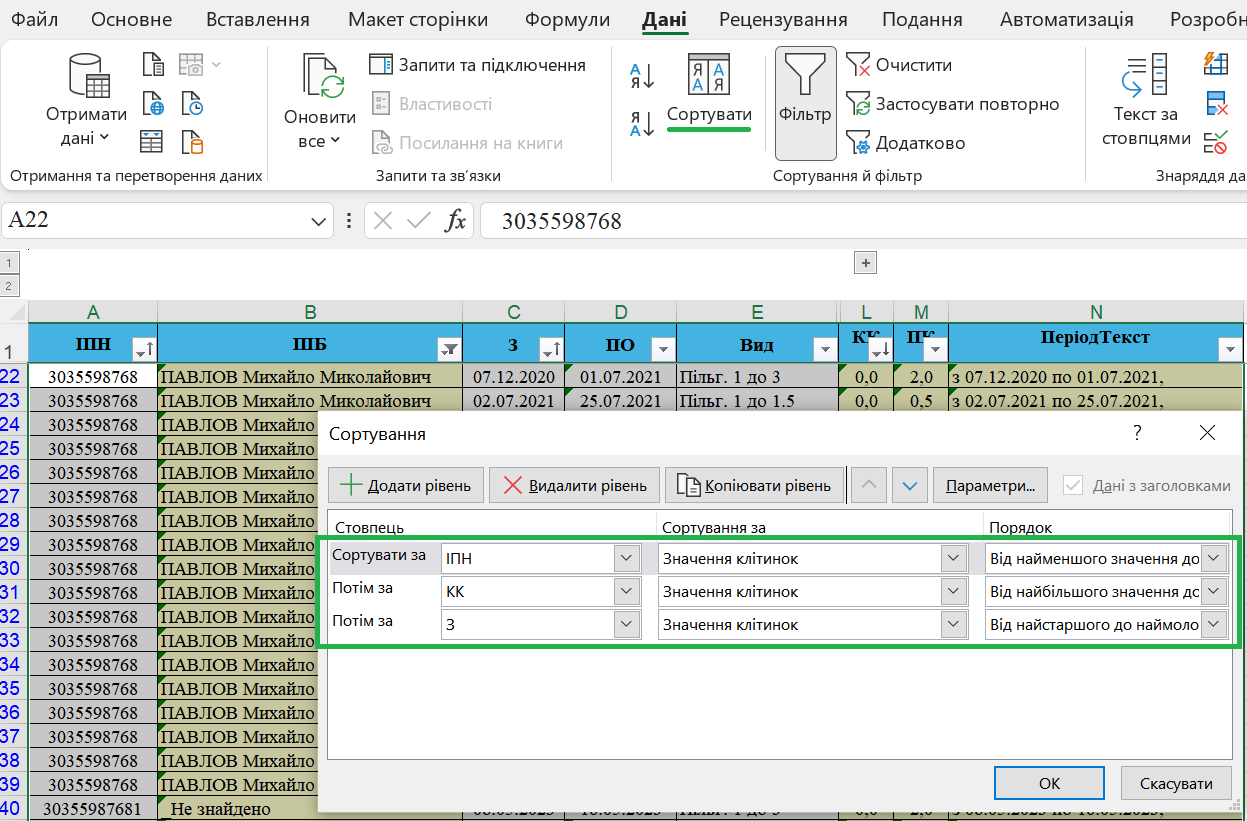Click the Додати рівень button

406,486
